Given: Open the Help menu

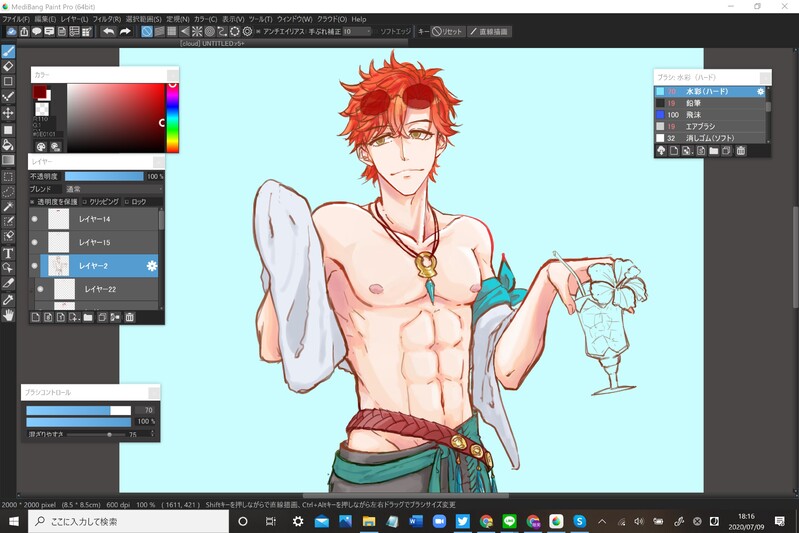Looking at the screenshot, I should tap(359, 19).
